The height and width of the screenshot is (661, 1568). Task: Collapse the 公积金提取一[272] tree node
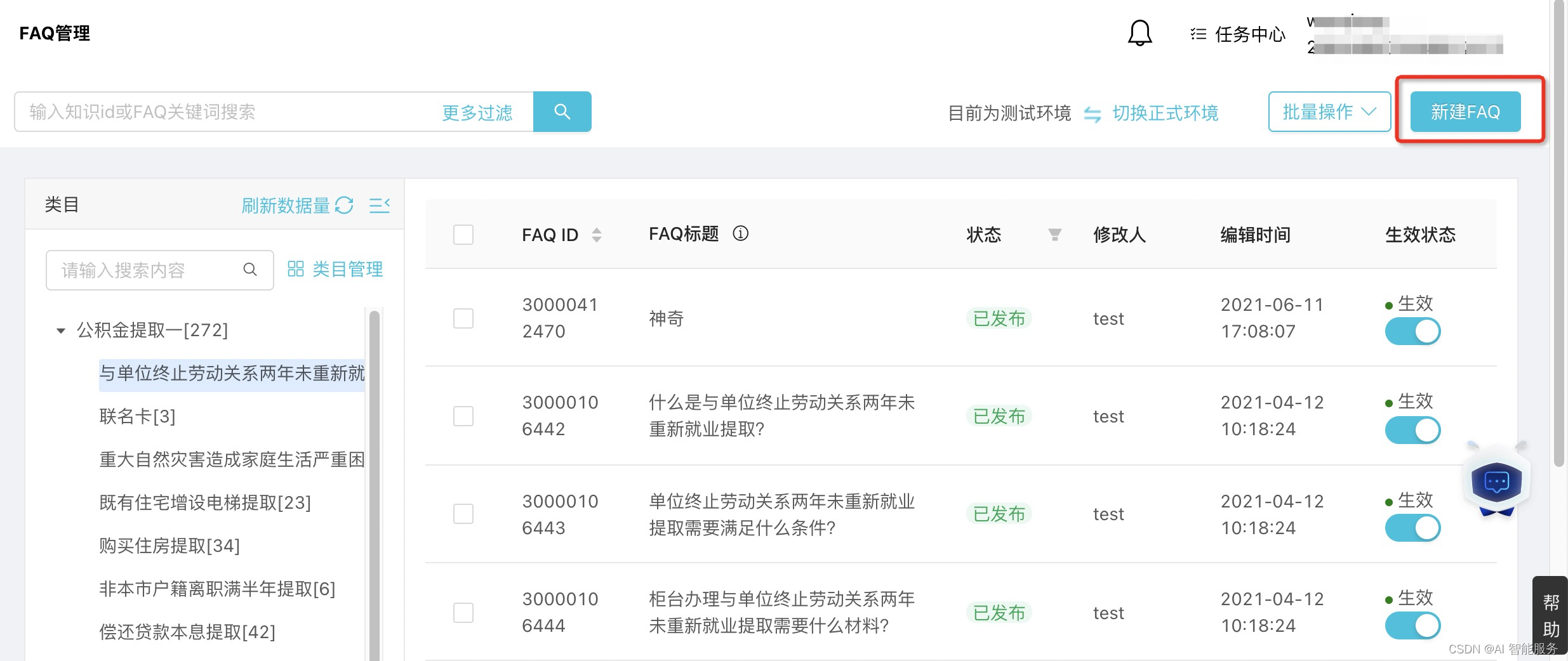click(x=61, y=330)
